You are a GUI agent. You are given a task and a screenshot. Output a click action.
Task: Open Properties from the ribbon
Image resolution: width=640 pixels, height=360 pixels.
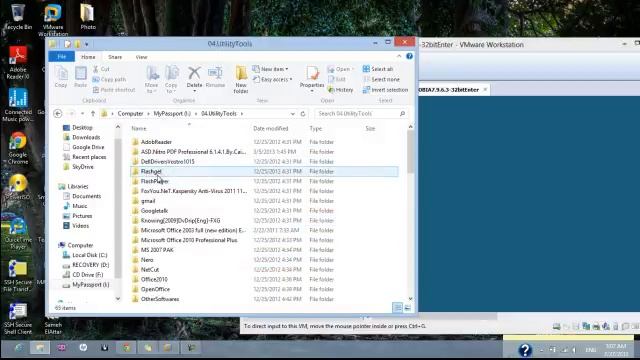(x=312, y=78)
